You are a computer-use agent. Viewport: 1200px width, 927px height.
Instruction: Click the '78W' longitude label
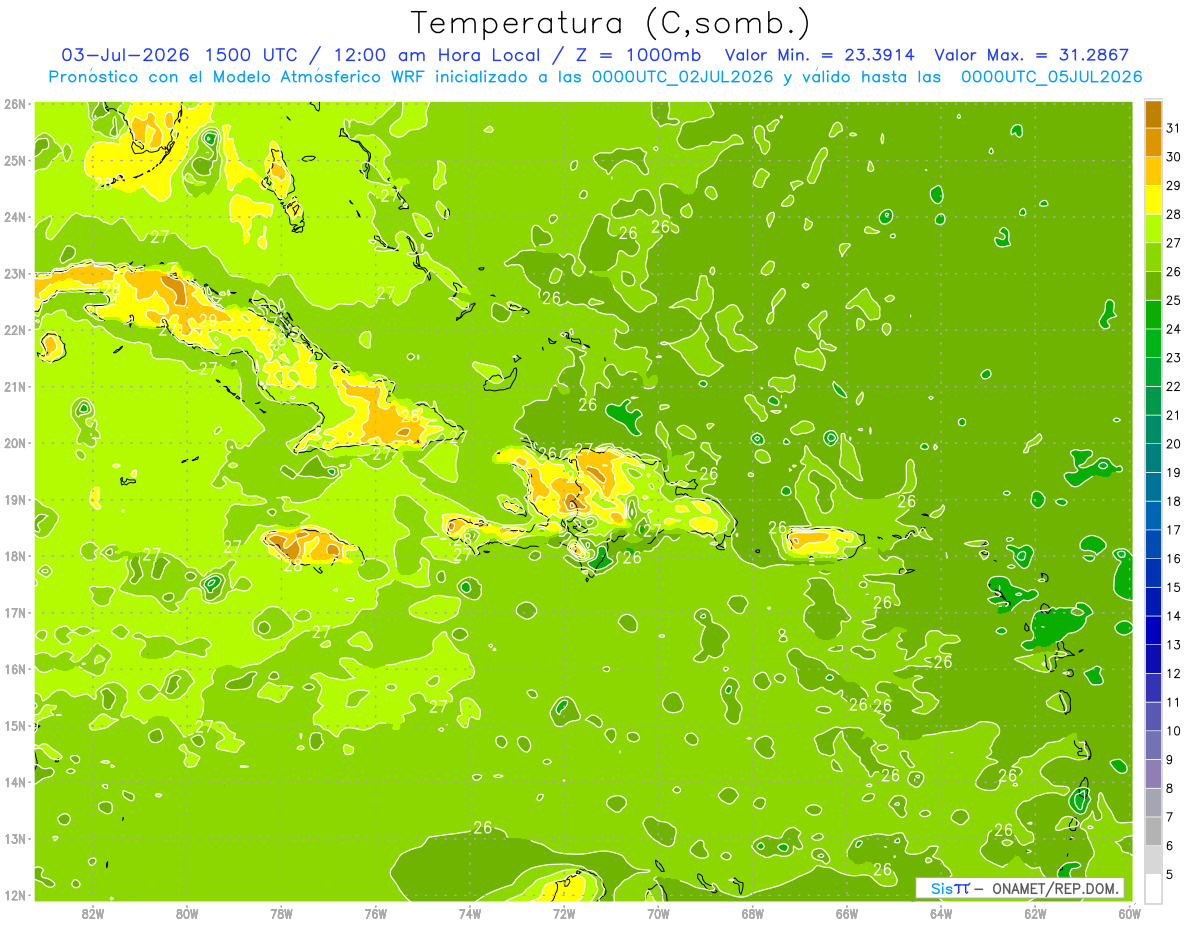coord(281,913)
